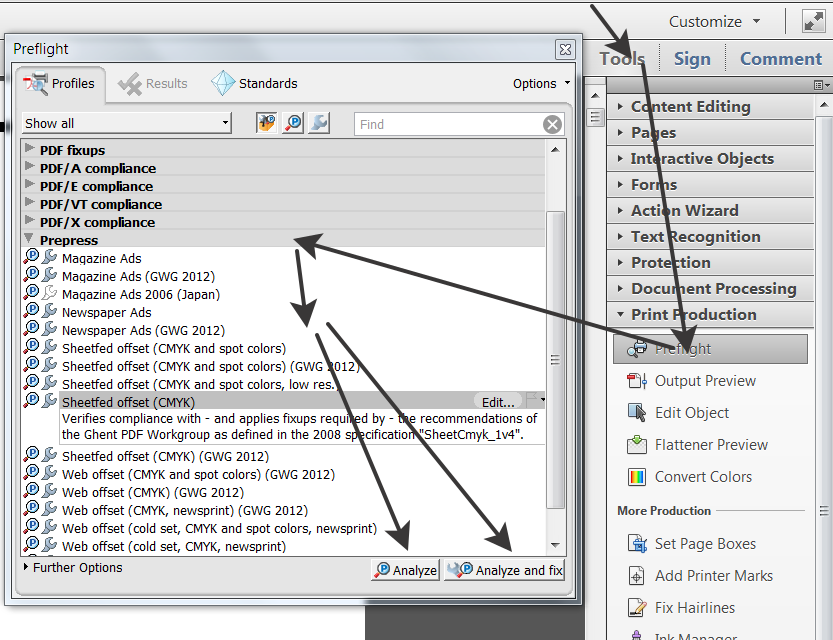Click magnifier icon beside Web offset (CMYK) (GWG 2012)

(31, 491)
